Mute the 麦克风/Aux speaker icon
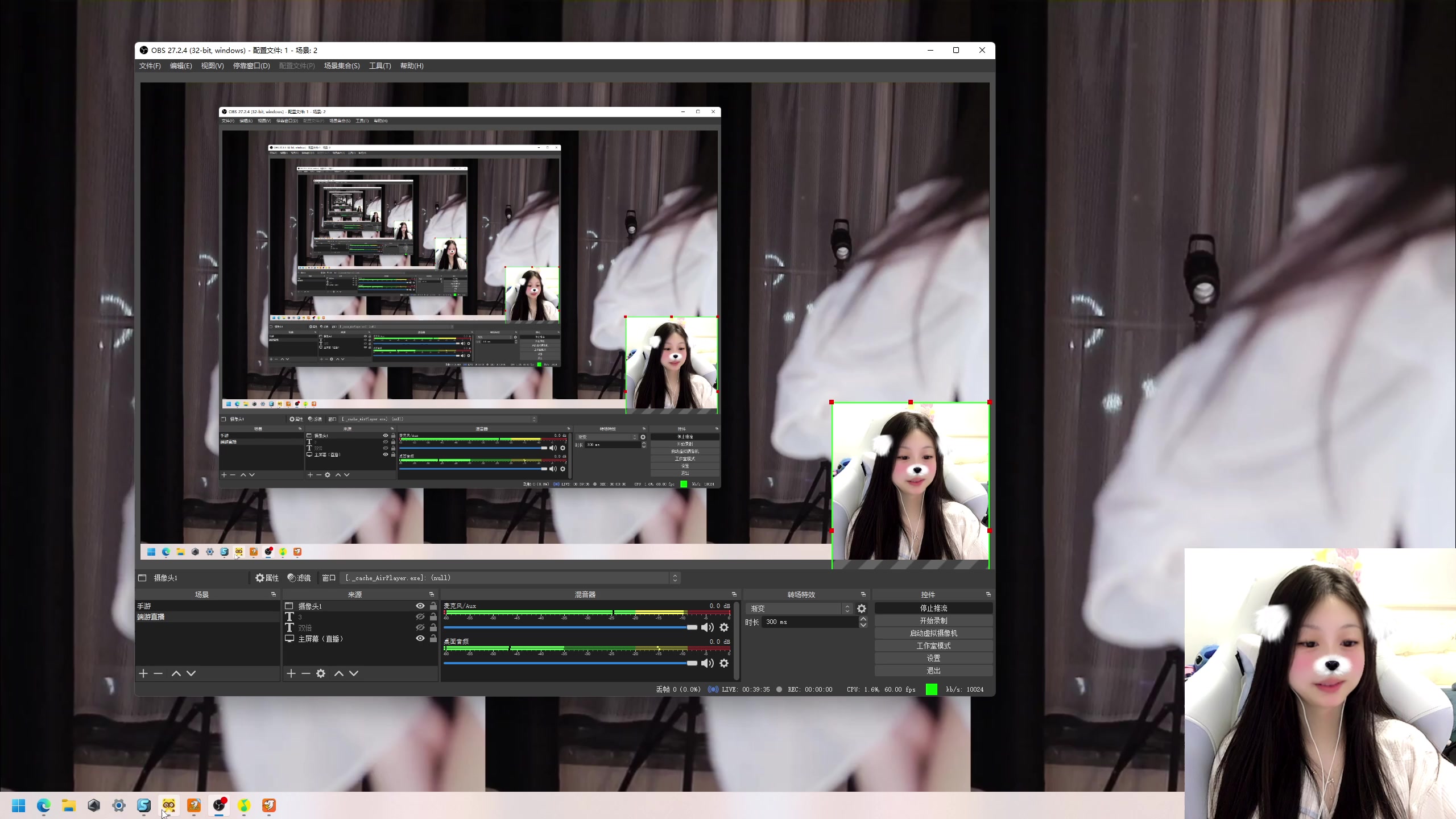Viewport: 1456px width, 819px height. 707,627
